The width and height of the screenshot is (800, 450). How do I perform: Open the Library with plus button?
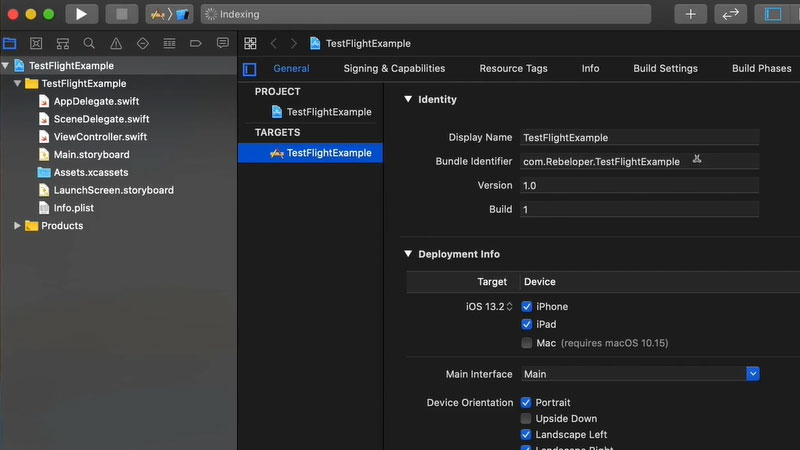click(690, 14)
